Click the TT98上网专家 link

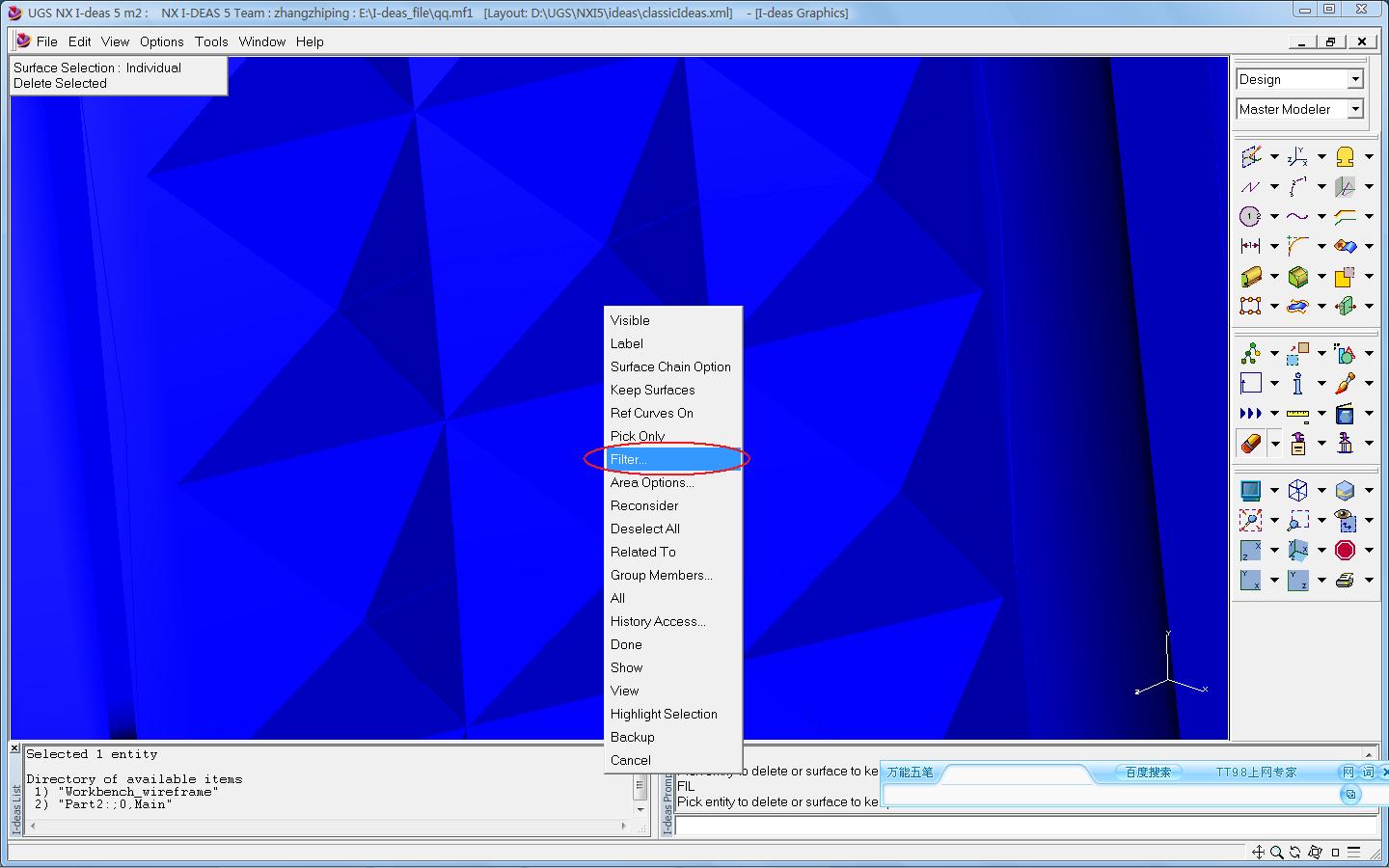(1256, 773)
